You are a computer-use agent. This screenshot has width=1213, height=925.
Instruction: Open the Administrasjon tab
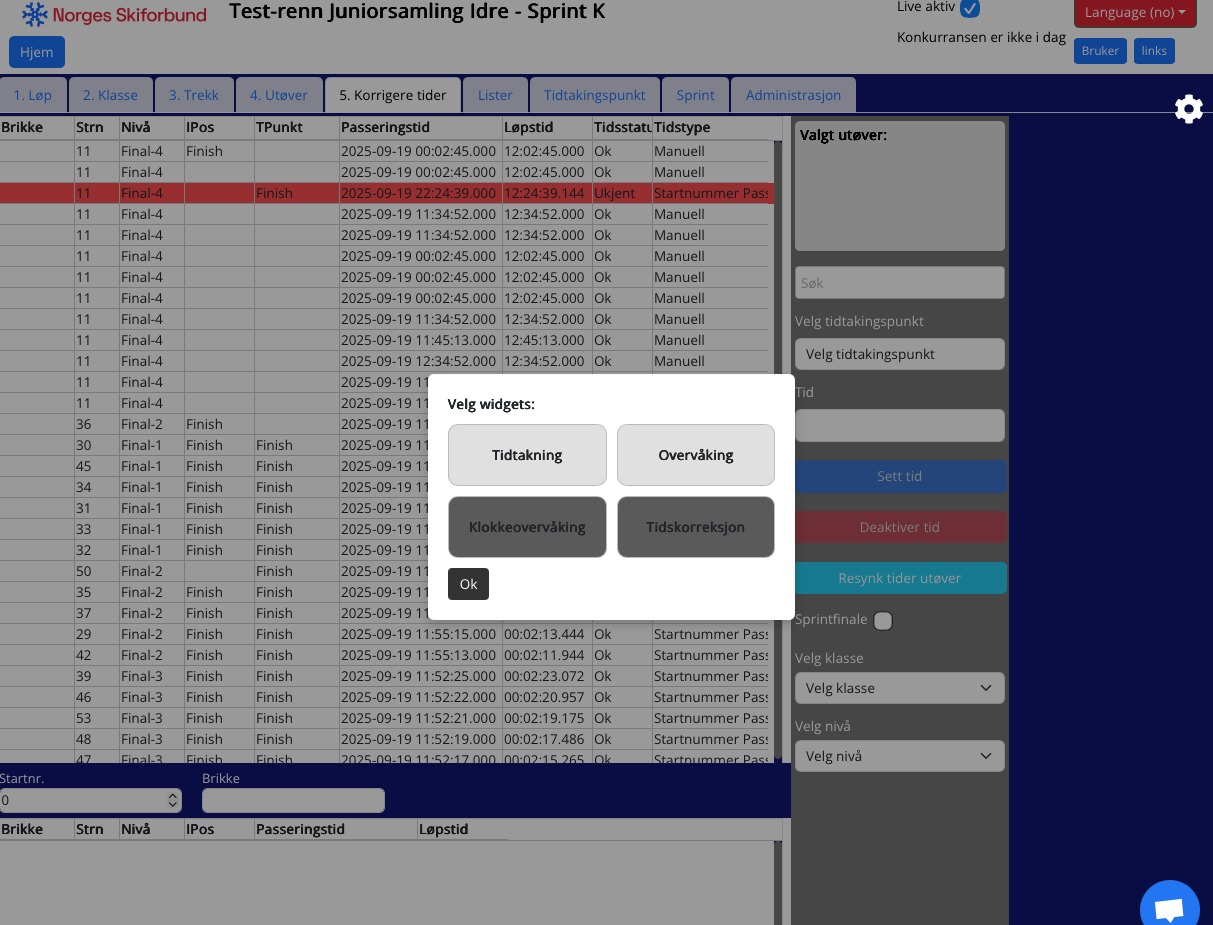[793, 95]
